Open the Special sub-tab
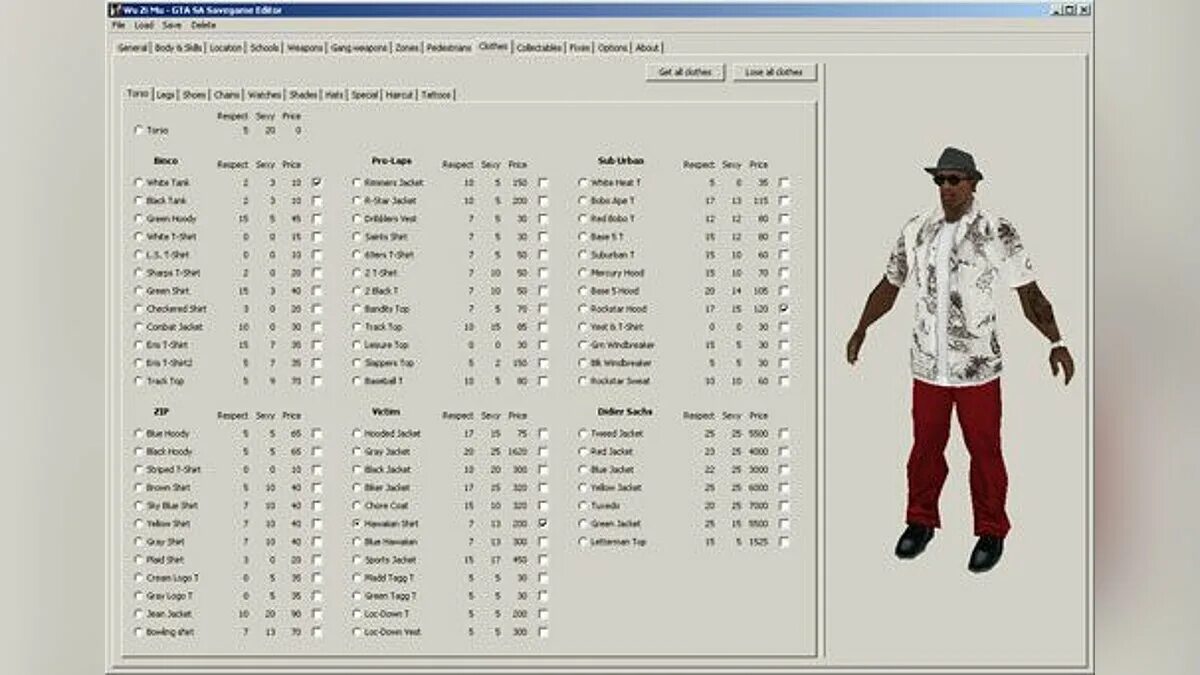This screenshot has height=675, width=1200. (364, 95)
